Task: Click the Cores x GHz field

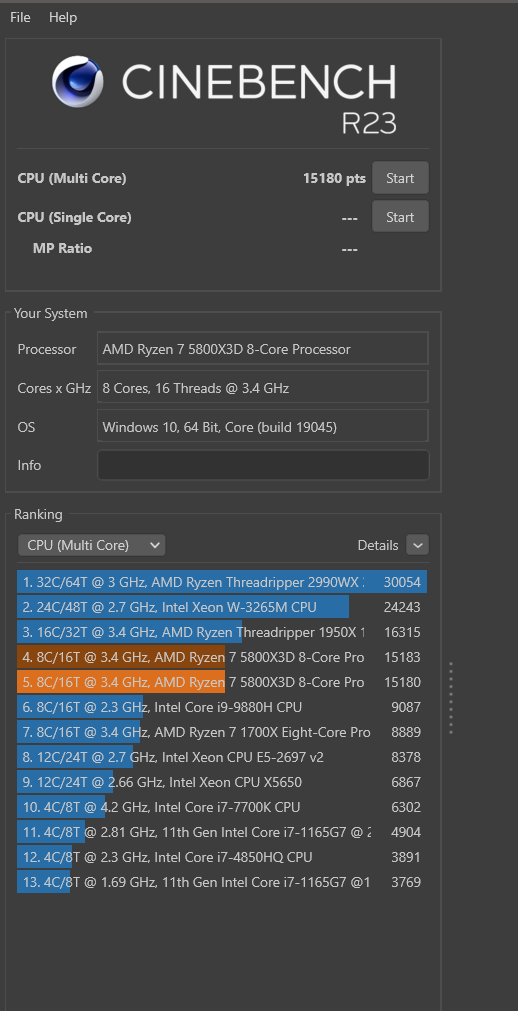Action: [x=263, y=388]
